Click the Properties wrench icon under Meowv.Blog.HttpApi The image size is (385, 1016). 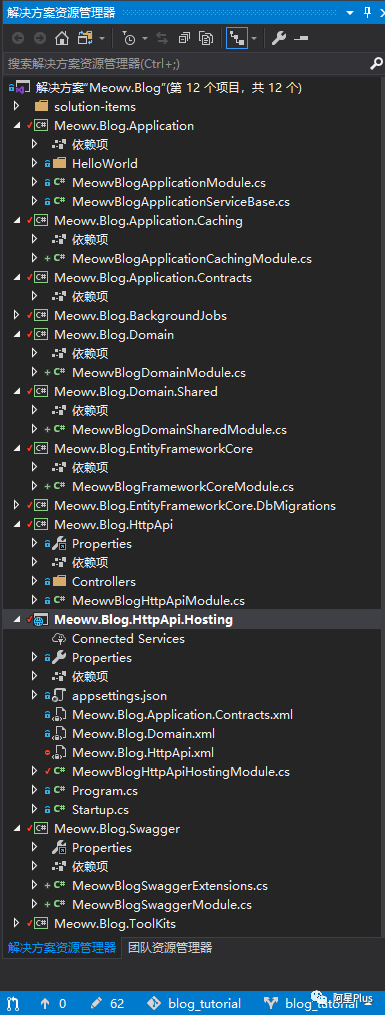pyautogui.click(x=59, y=544)
